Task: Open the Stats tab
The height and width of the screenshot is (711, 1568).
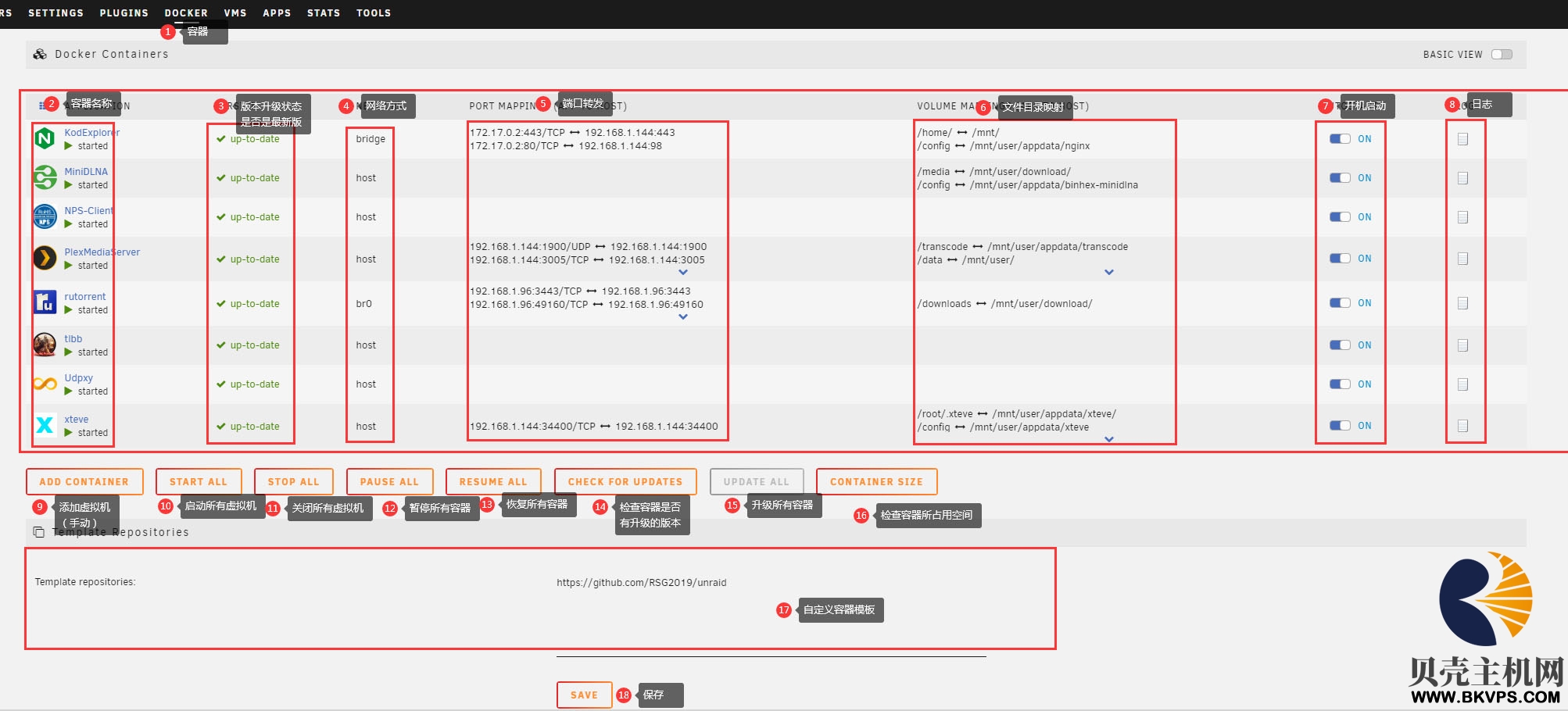Action: pyautogui.click(x=324, y=13)
